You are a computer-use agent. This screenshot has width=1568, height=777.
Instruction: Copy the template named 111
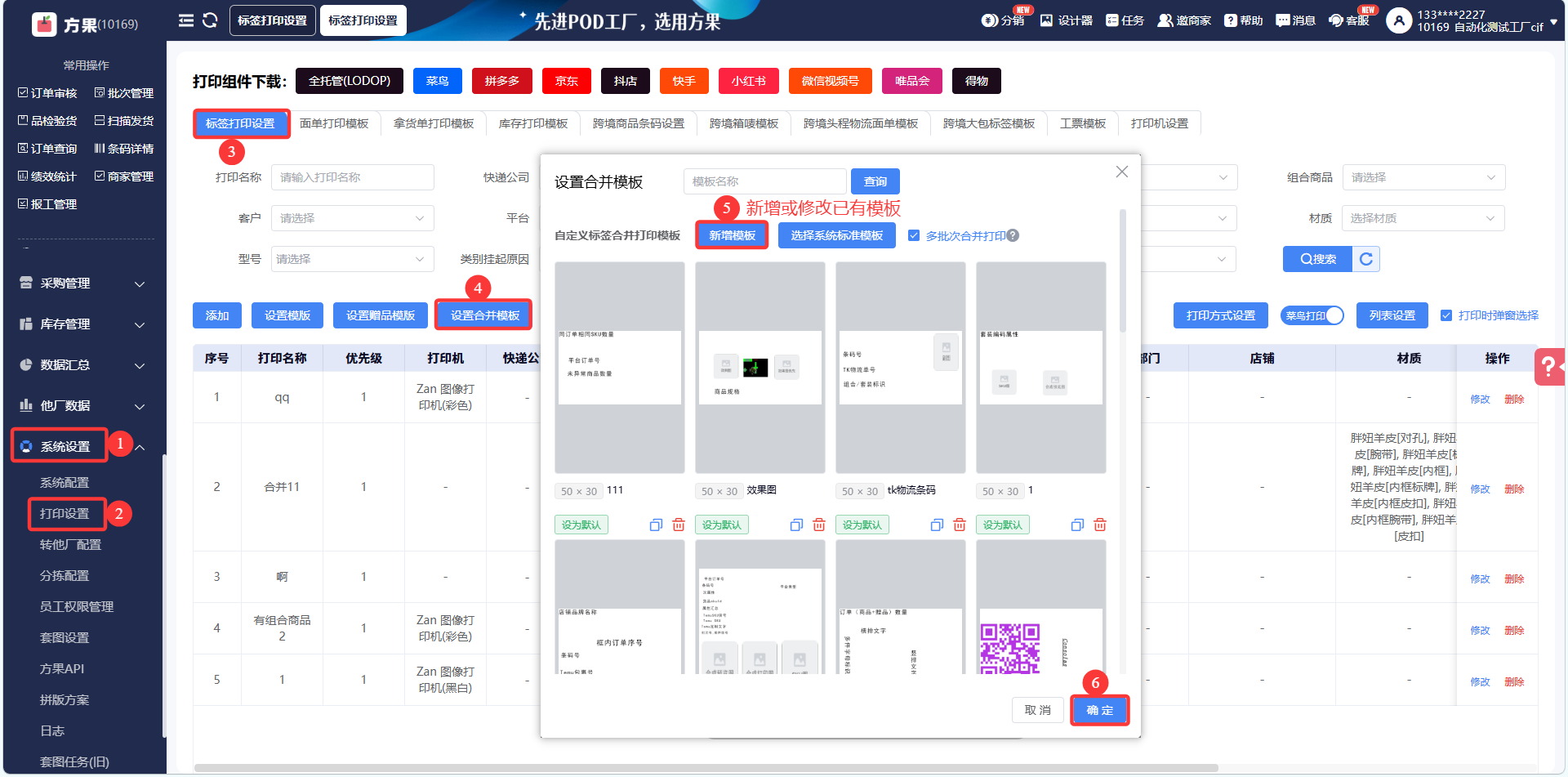pos(656,525)
